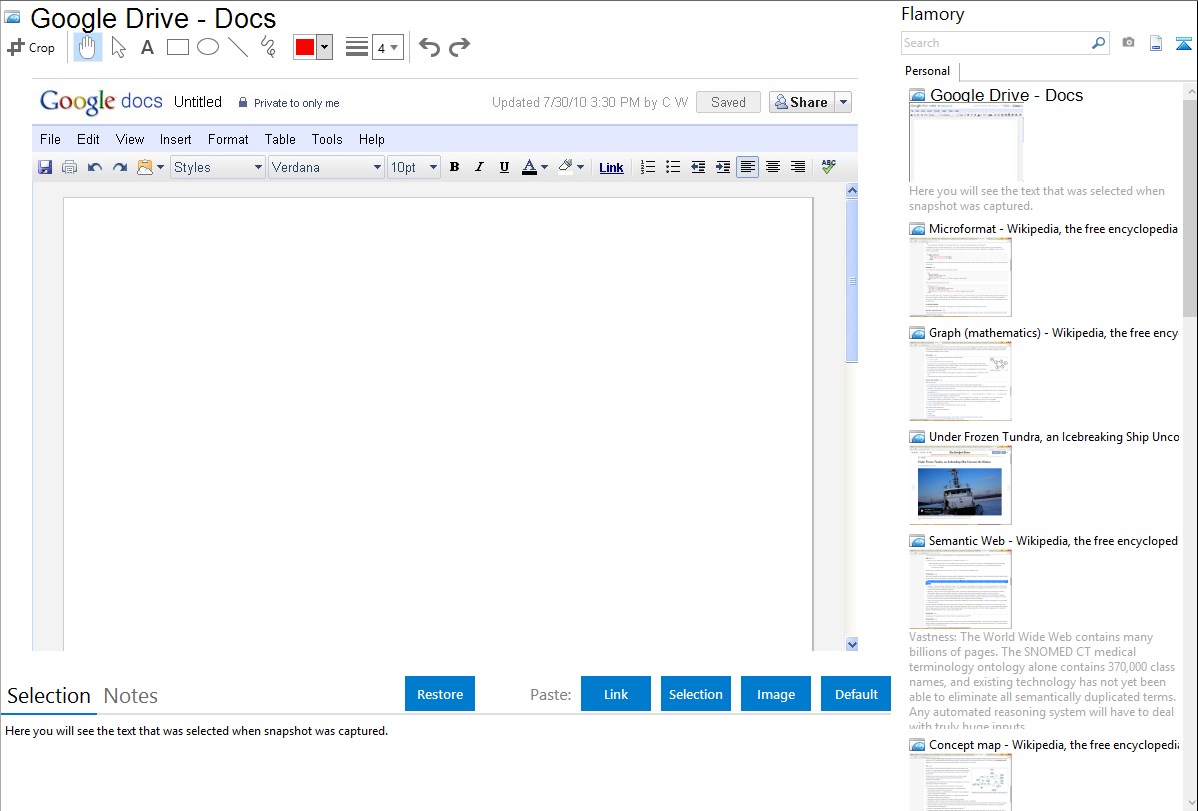Open the File menu
The width and height of the screenshot is (1198, 811).
point(50,139)
